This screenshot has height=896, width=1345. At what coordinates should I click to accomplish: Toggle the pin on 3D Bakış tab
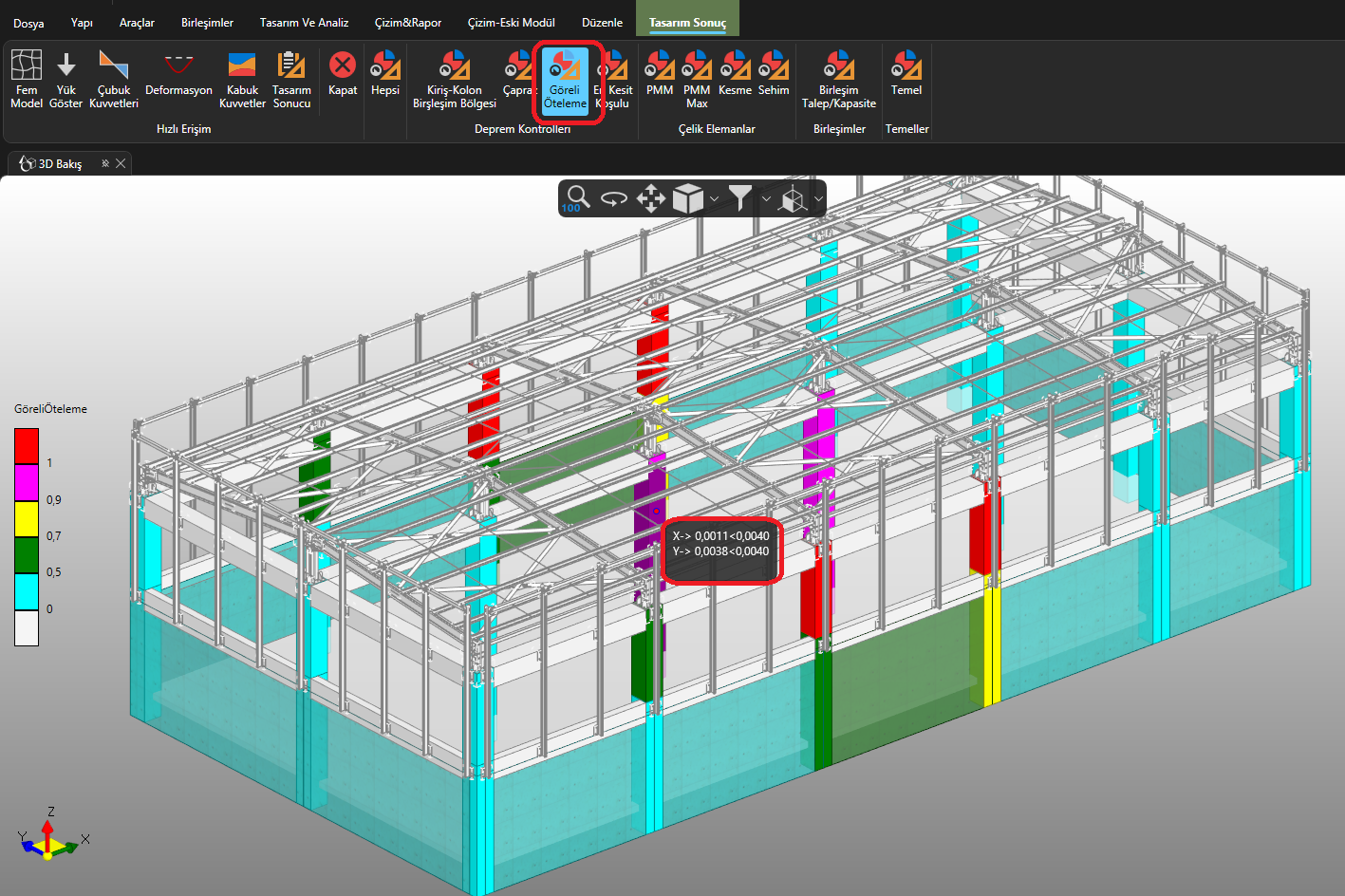105,163
